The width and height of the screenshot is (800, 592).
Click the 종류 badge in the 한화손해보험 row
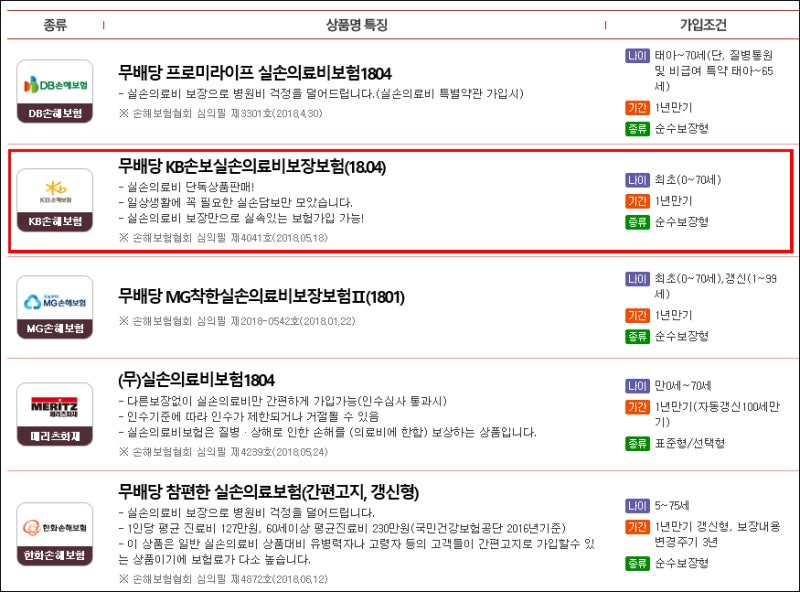(637, 563)
